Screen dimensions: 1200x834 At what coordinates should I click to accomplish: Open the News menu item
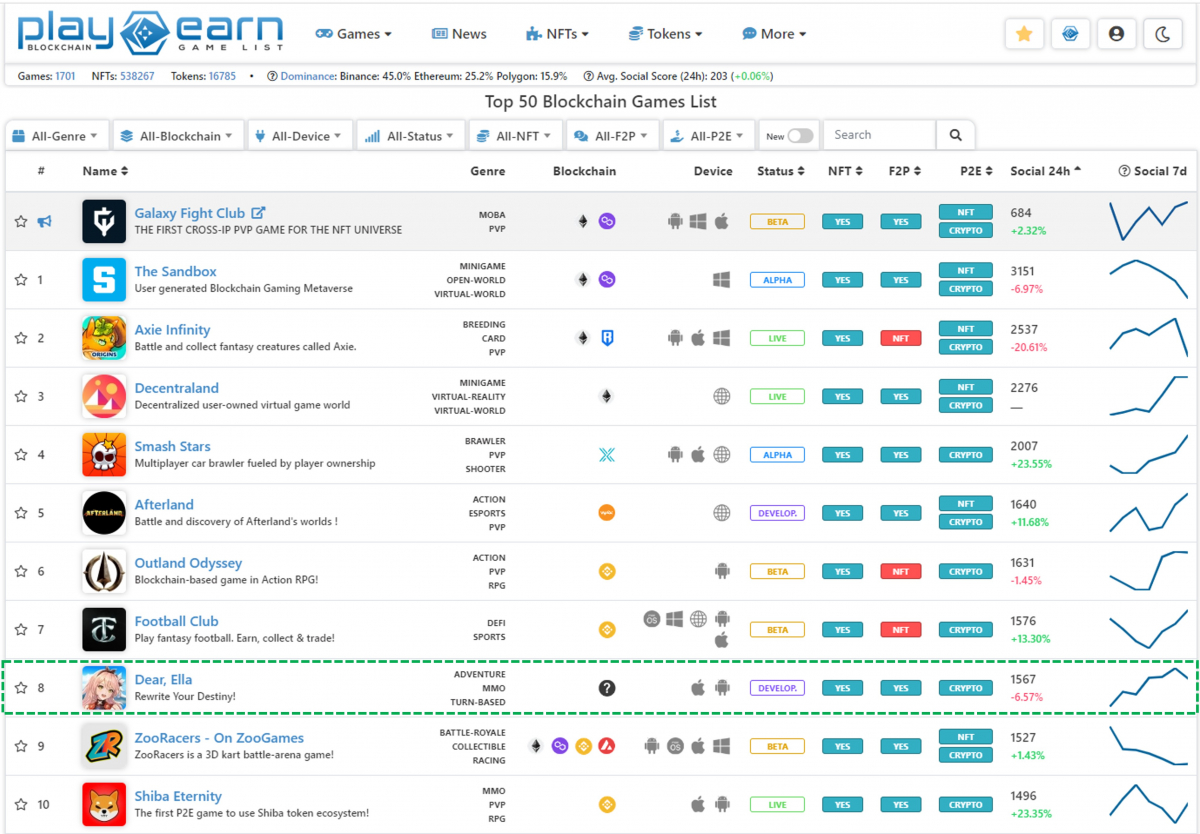pos(459,34)
